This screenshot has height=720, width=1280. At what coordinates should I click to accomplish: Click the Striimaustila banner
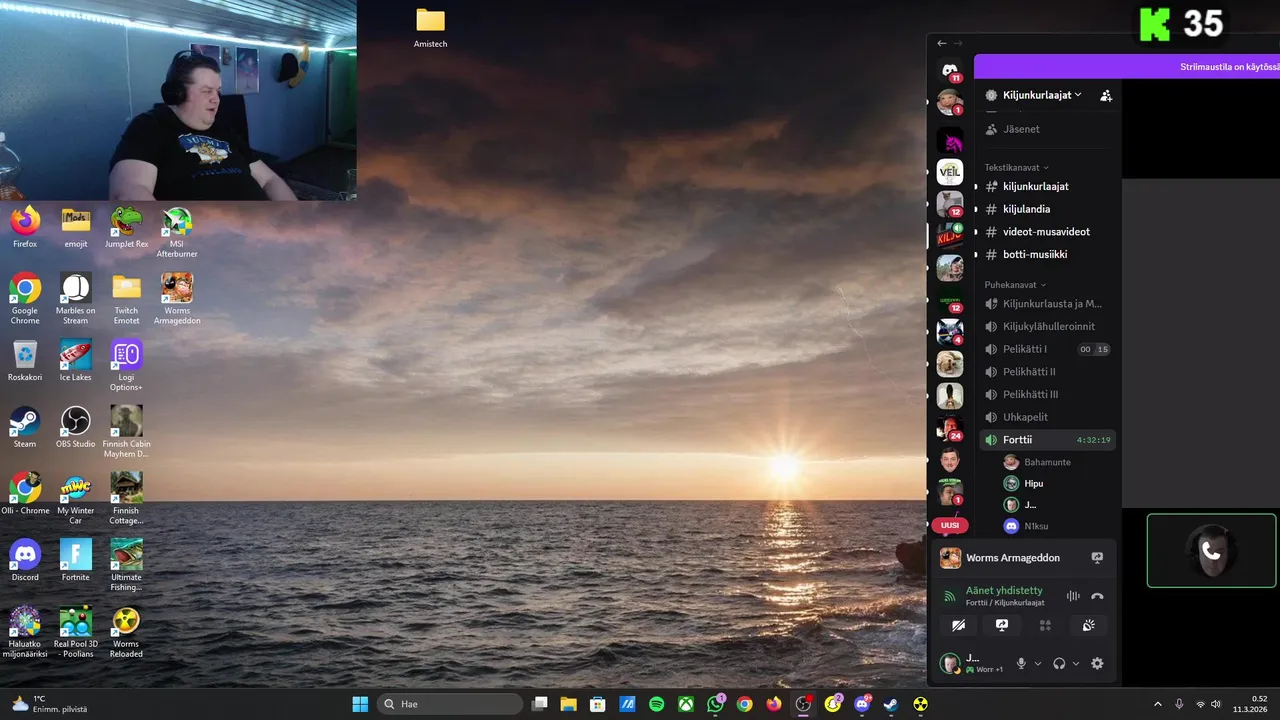tap(1127, 67)
